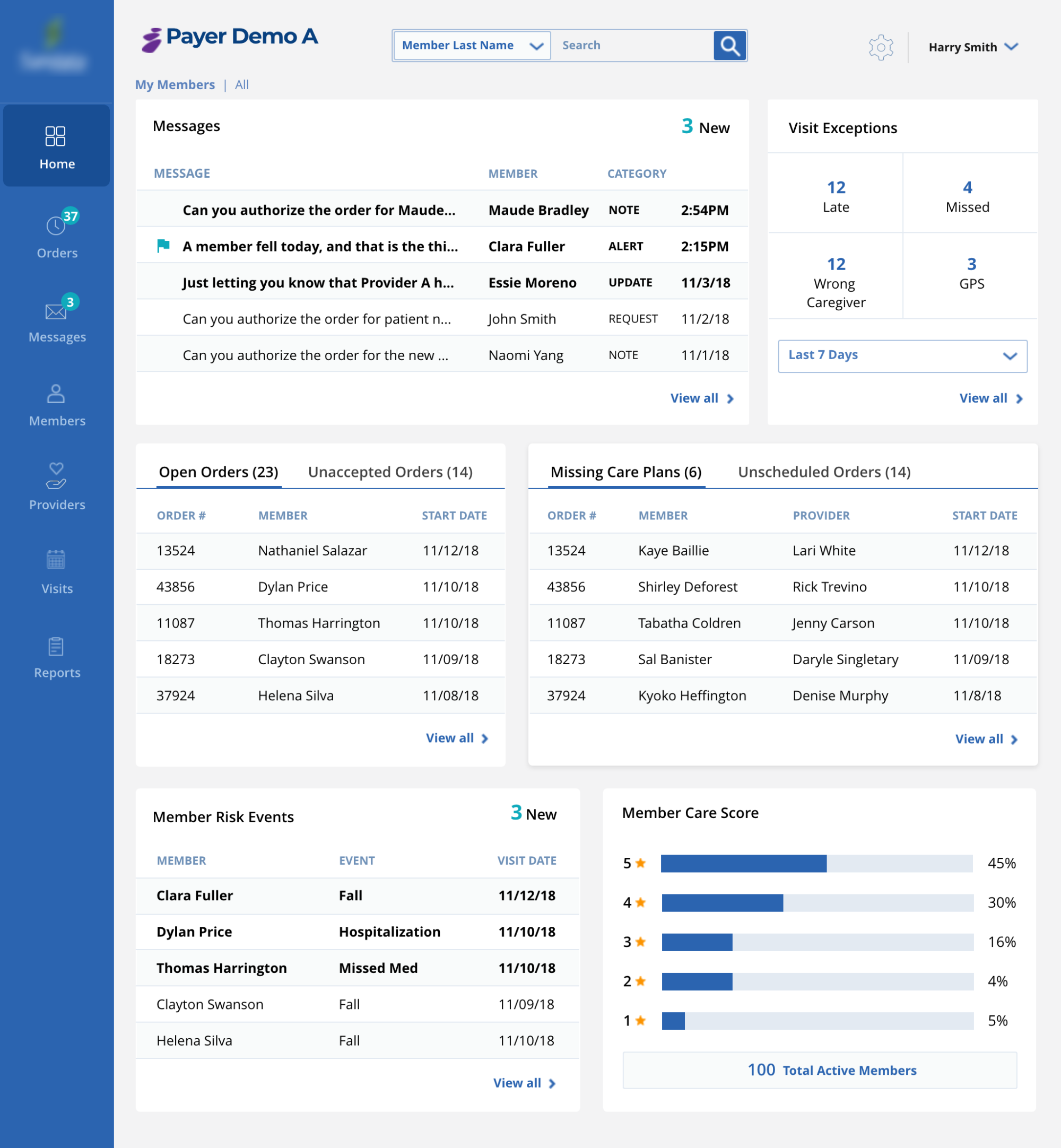
Task: Click the 5-star care score bar
Action: point(816,863)
